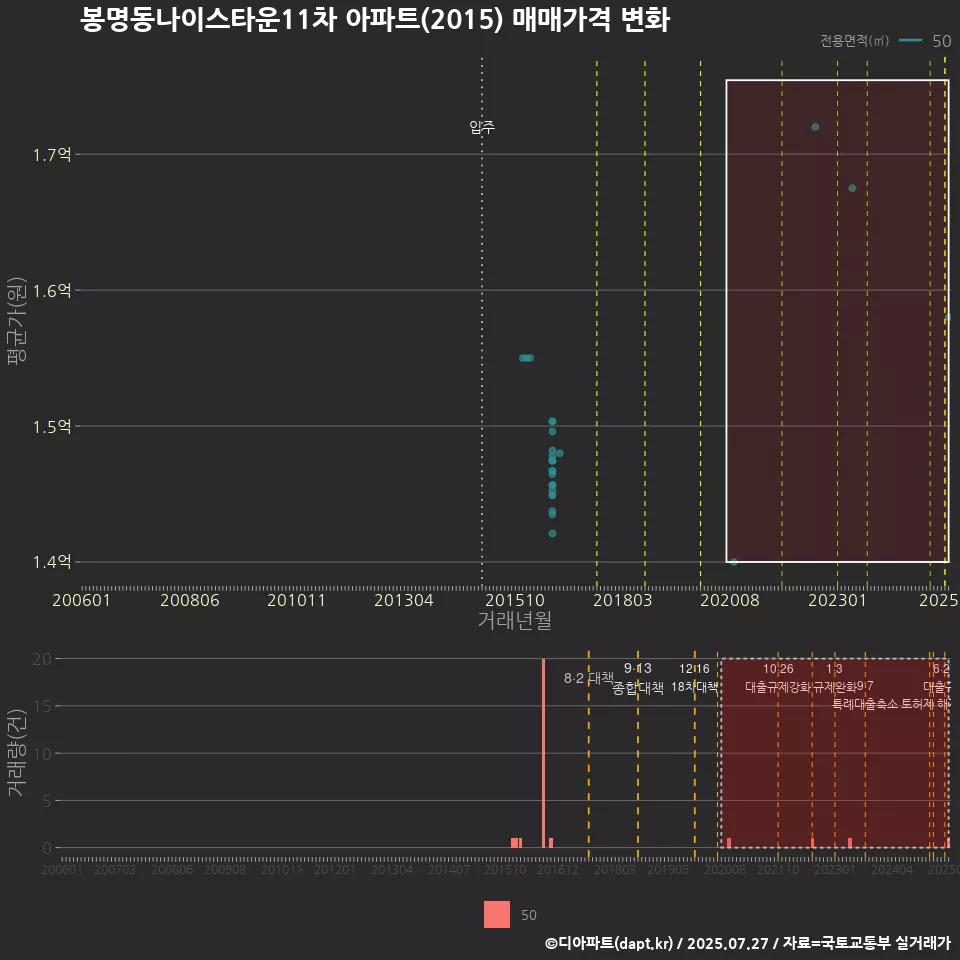Click the 거래년월 x-axis title
Screen dimensions: 960x960
[x=514, y=620]
